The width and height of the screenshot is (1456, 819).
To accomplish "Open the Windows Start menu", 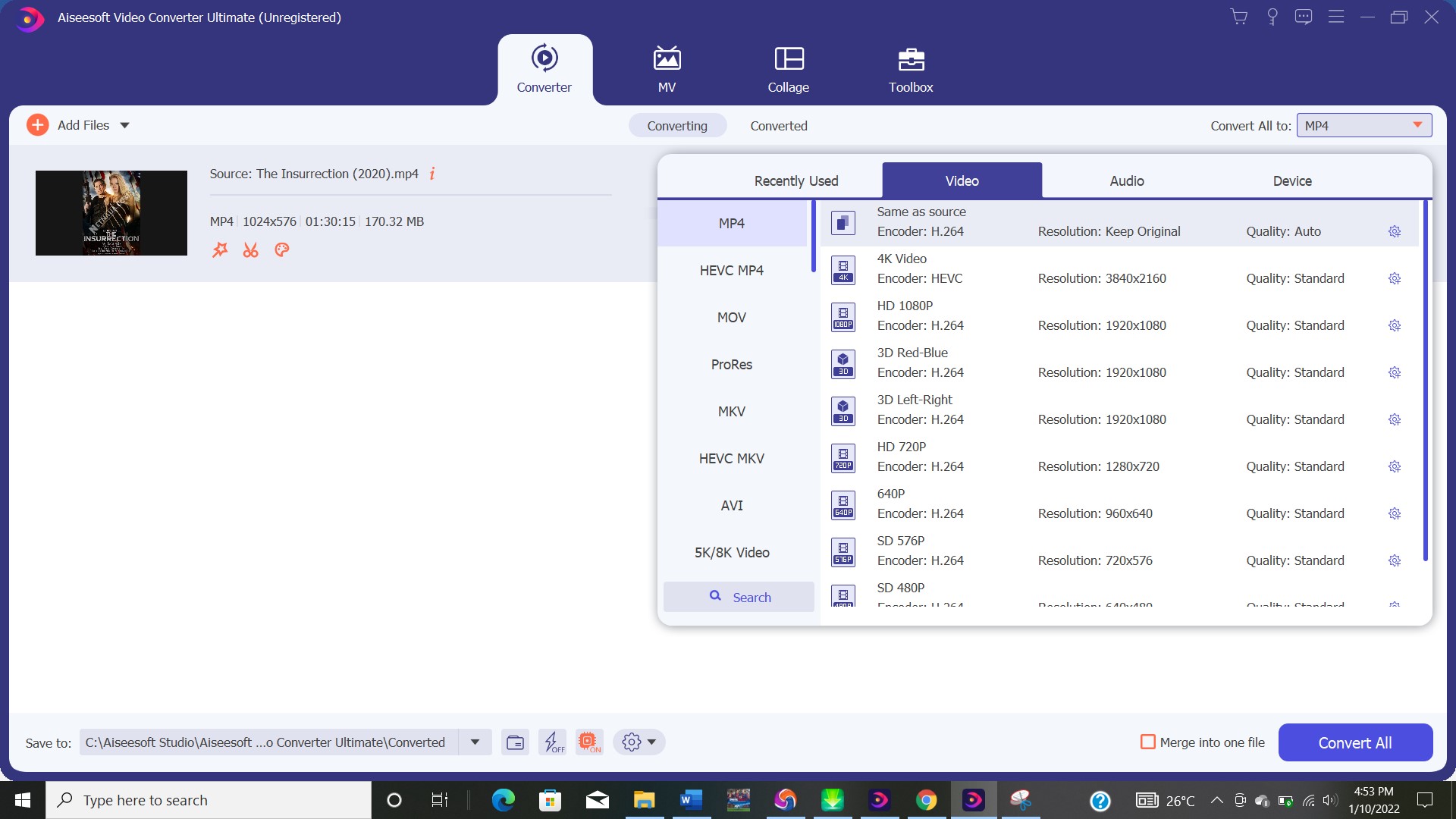I will pos(23,800).
